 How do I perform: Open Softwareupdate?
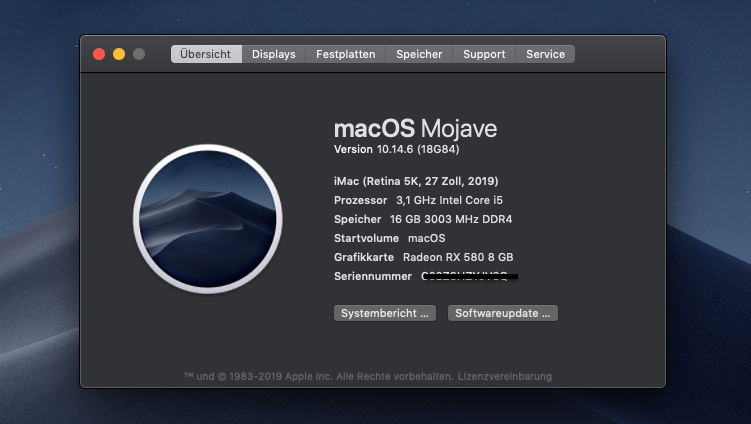point(502,313)
